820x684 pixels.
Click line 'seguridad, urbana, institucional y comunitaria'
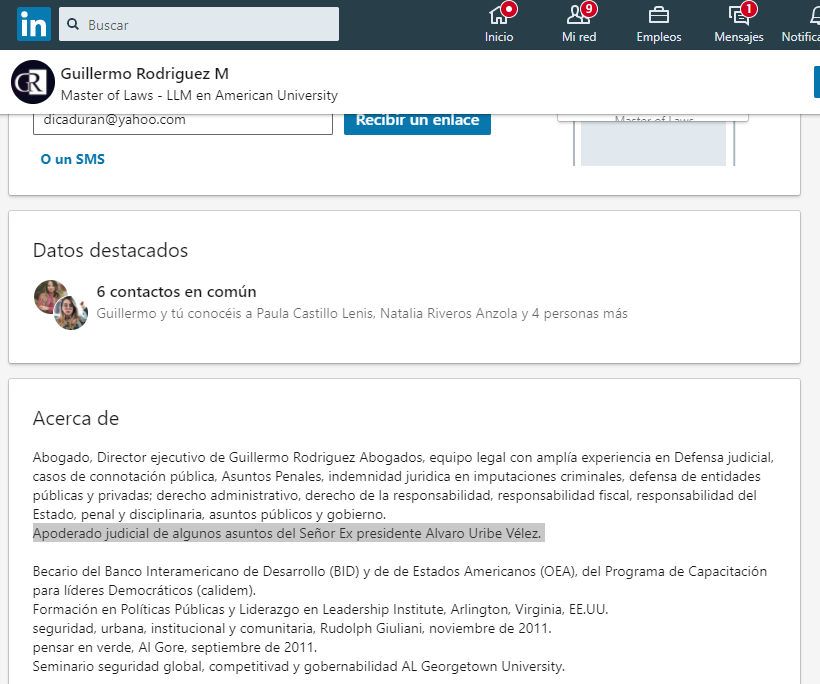[292, 628]
